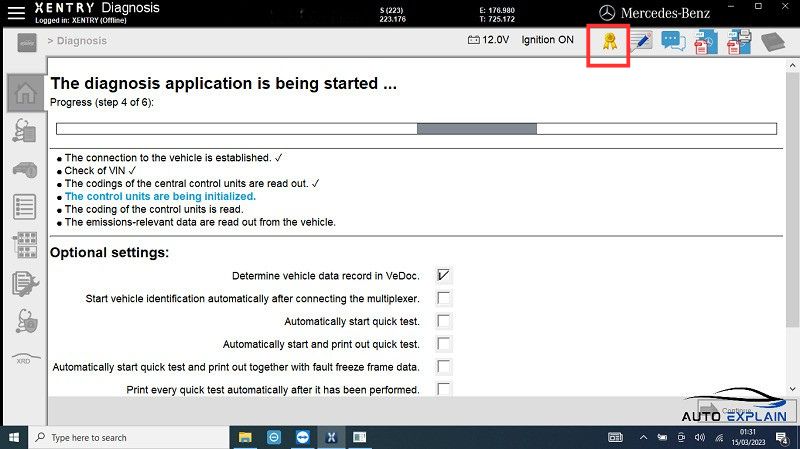Image resolution: width=800 pixels, height=449 pixels.
Task: Check Automatically start quick test
Action: pyautogui.click(x=443, y=321)
